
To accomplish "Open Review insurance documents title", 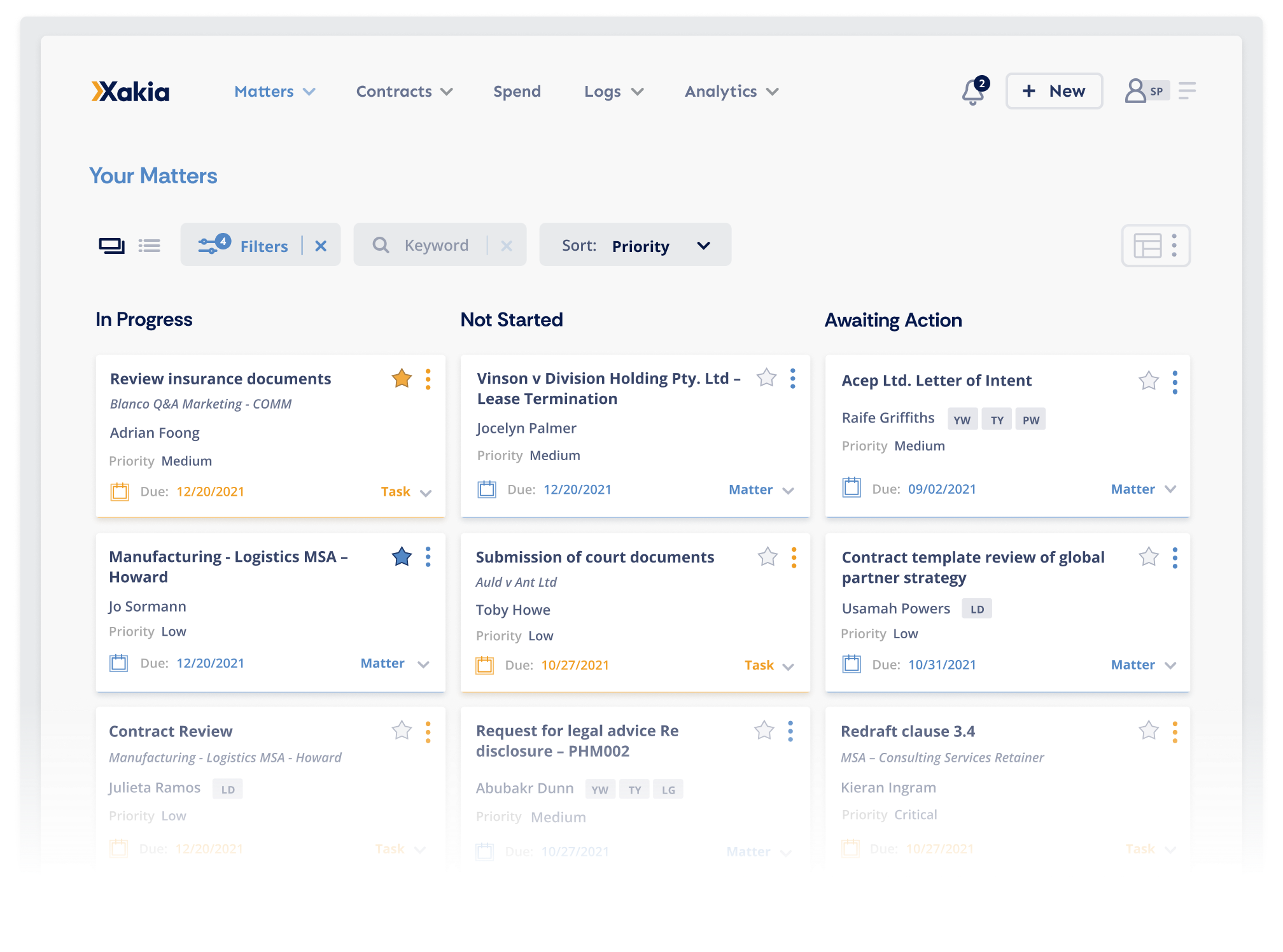I will click(220, 379).
